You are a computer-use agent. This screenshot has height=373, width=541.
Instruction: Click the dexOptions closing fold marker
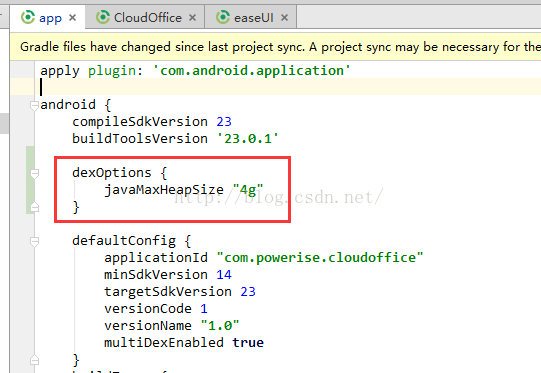(34, 207)
